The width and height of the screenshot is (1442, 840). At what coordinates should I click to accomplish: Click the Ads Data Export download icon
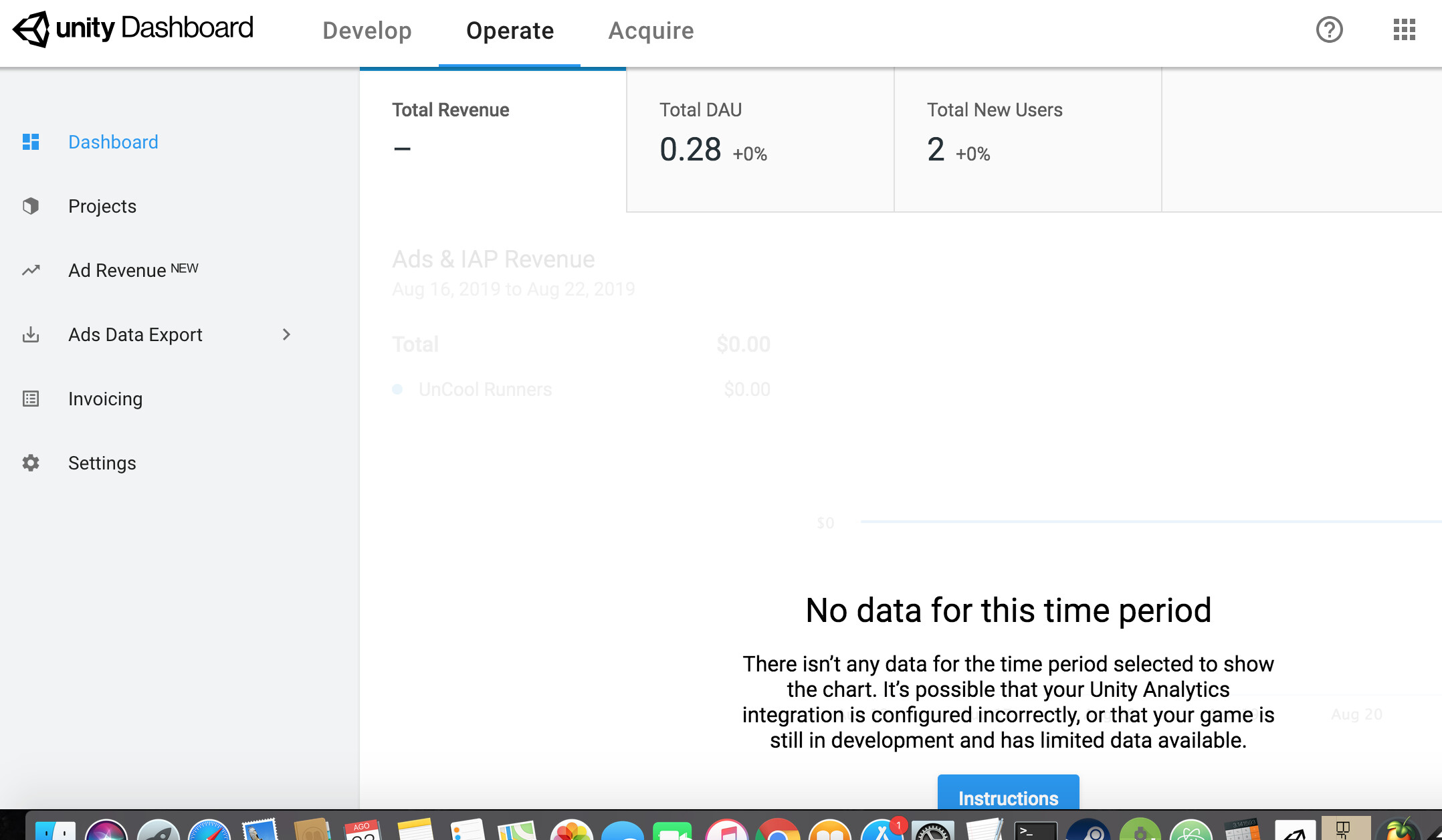click(30, 334)
